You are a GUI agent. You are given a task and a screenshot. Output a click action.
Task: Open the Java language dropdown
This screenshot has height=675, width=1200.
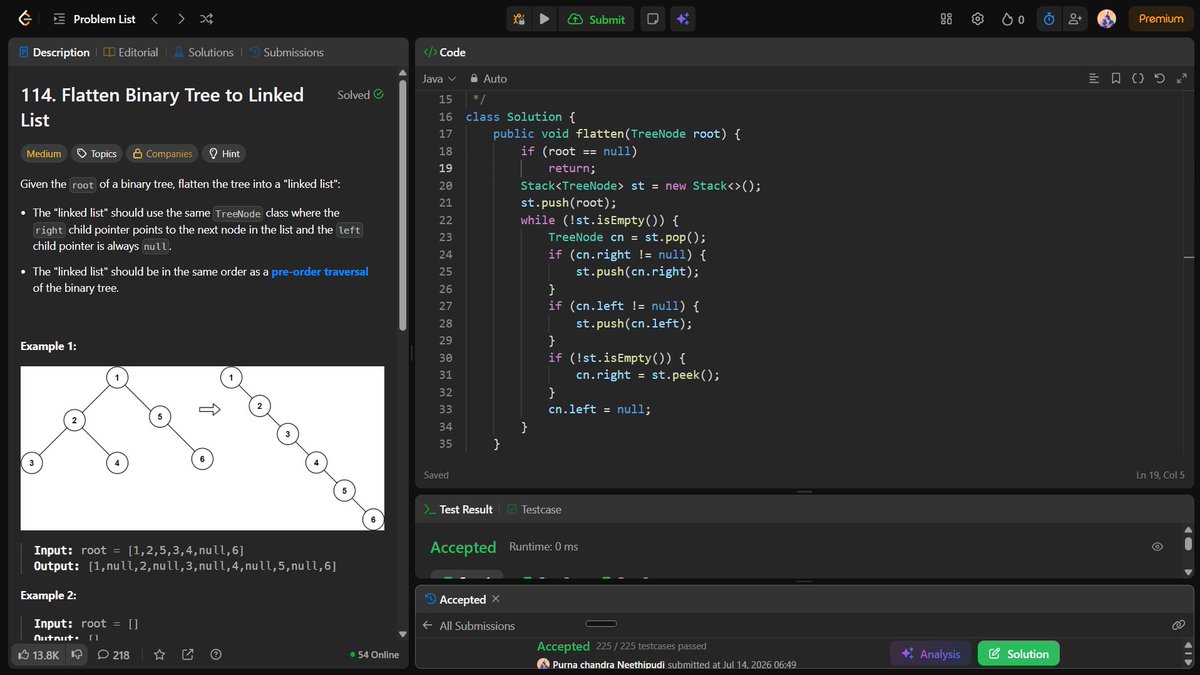439,78
